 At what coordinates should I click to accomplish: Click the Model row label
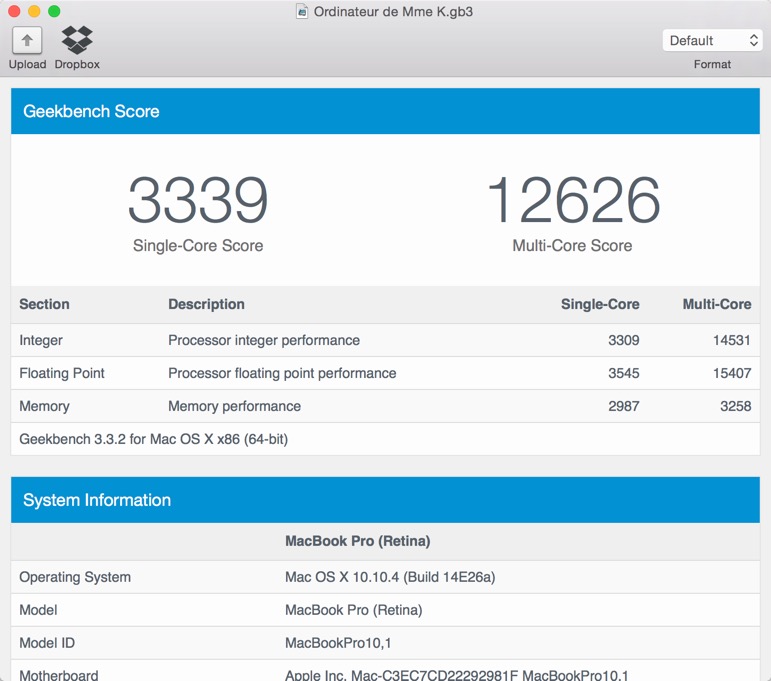click(38, 610)
